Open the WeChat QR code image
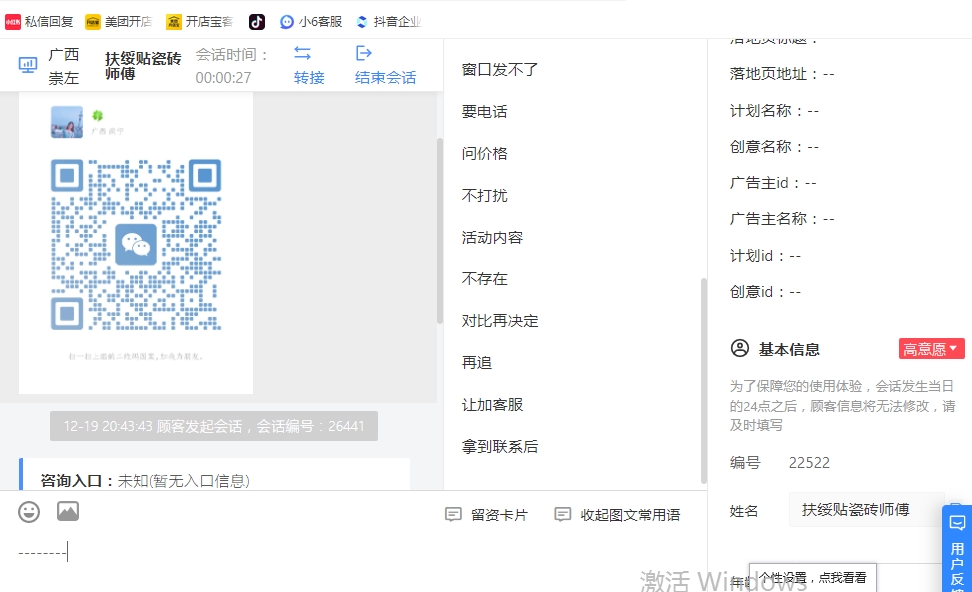 pyautogui.click(x=136, y=244)
